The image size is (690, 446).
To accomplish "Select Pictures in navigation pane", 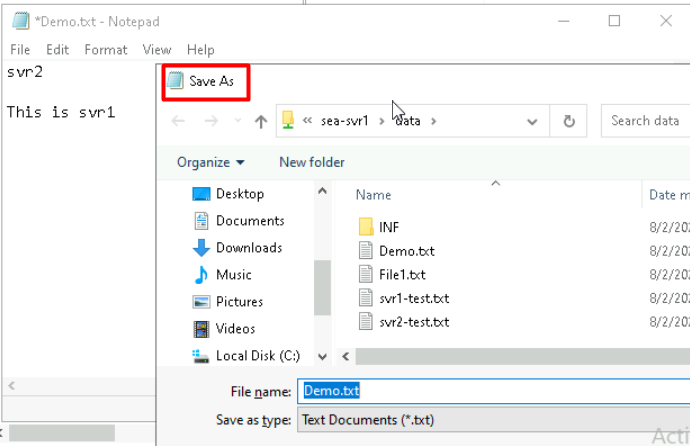I will point(239,302).
